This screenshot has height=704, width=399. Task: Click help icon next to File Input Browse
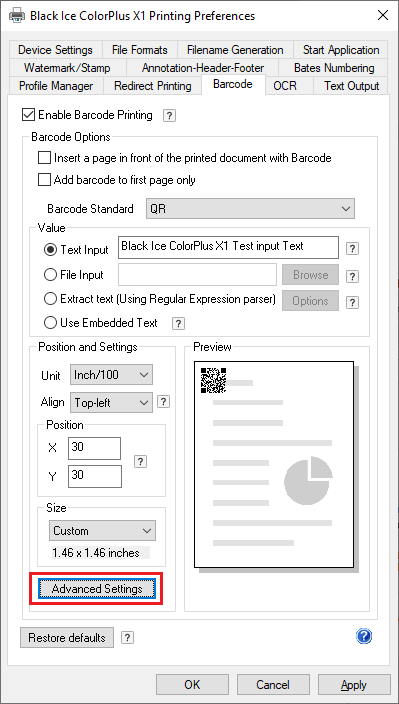(353, 276)
